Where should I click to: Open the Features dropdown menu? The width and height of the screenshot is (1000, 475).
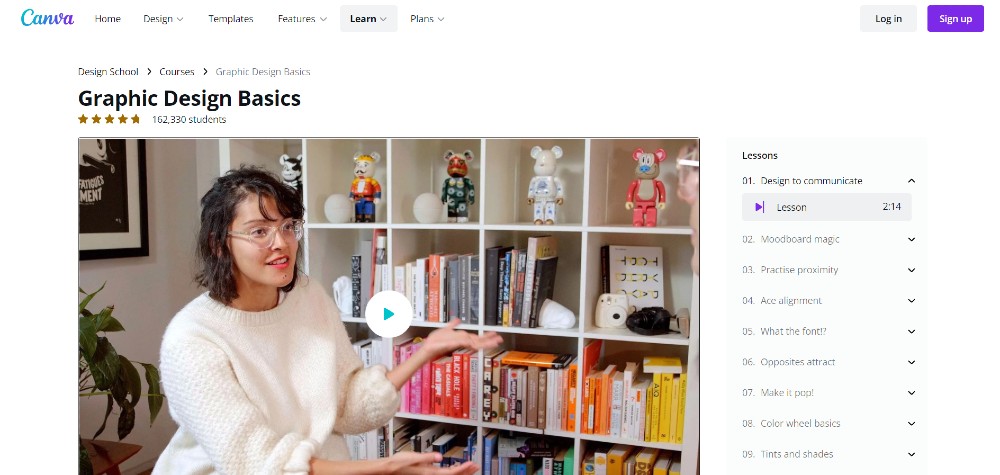click(302, 18)
